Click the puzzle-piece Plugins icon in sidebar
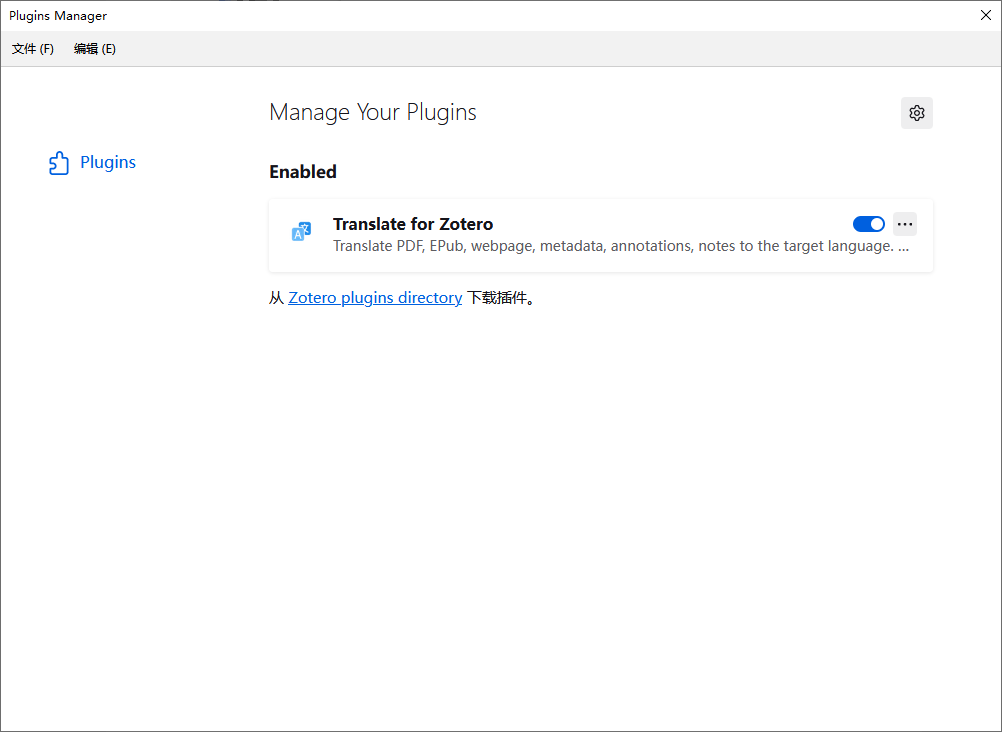The image size is (1002, 732). click(x=59, y=163)
